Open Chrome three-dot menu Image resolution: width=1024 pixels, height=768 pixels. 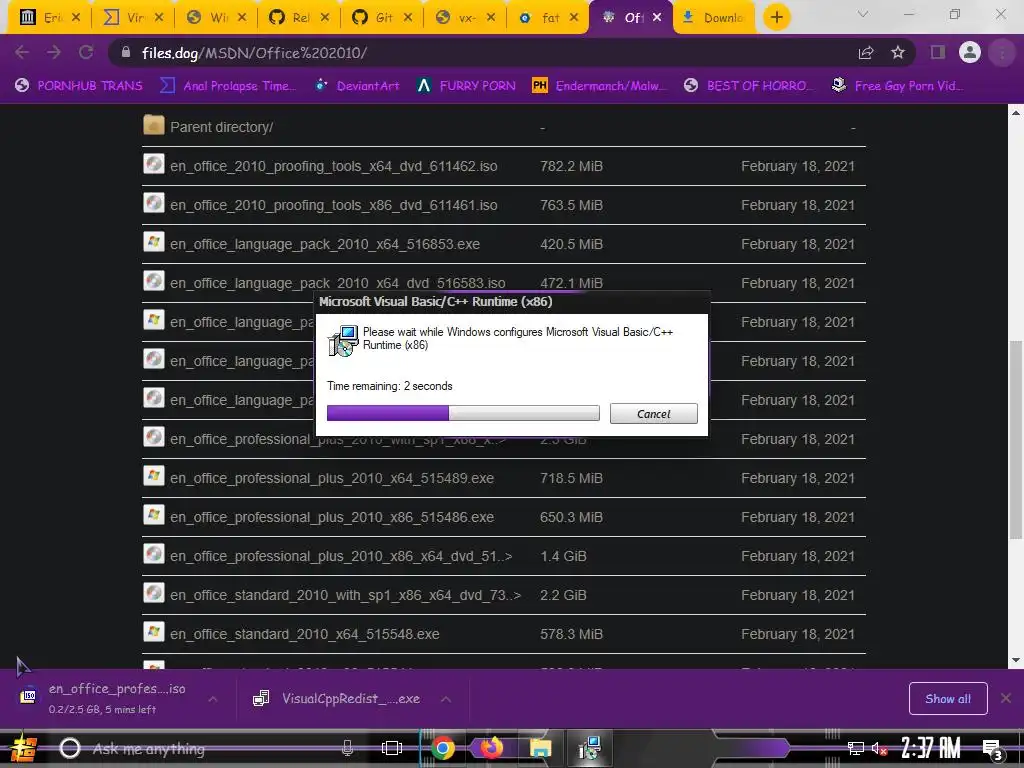1002,52
